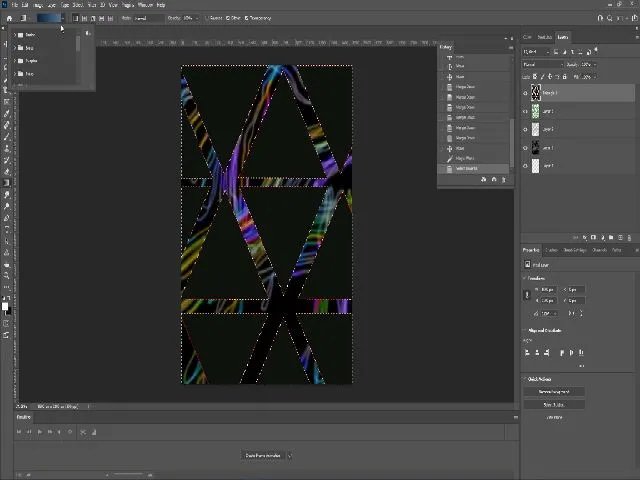Collapse the Transform section in Properties
Viewport: 640px width, 480px height.
coord(524,278)
